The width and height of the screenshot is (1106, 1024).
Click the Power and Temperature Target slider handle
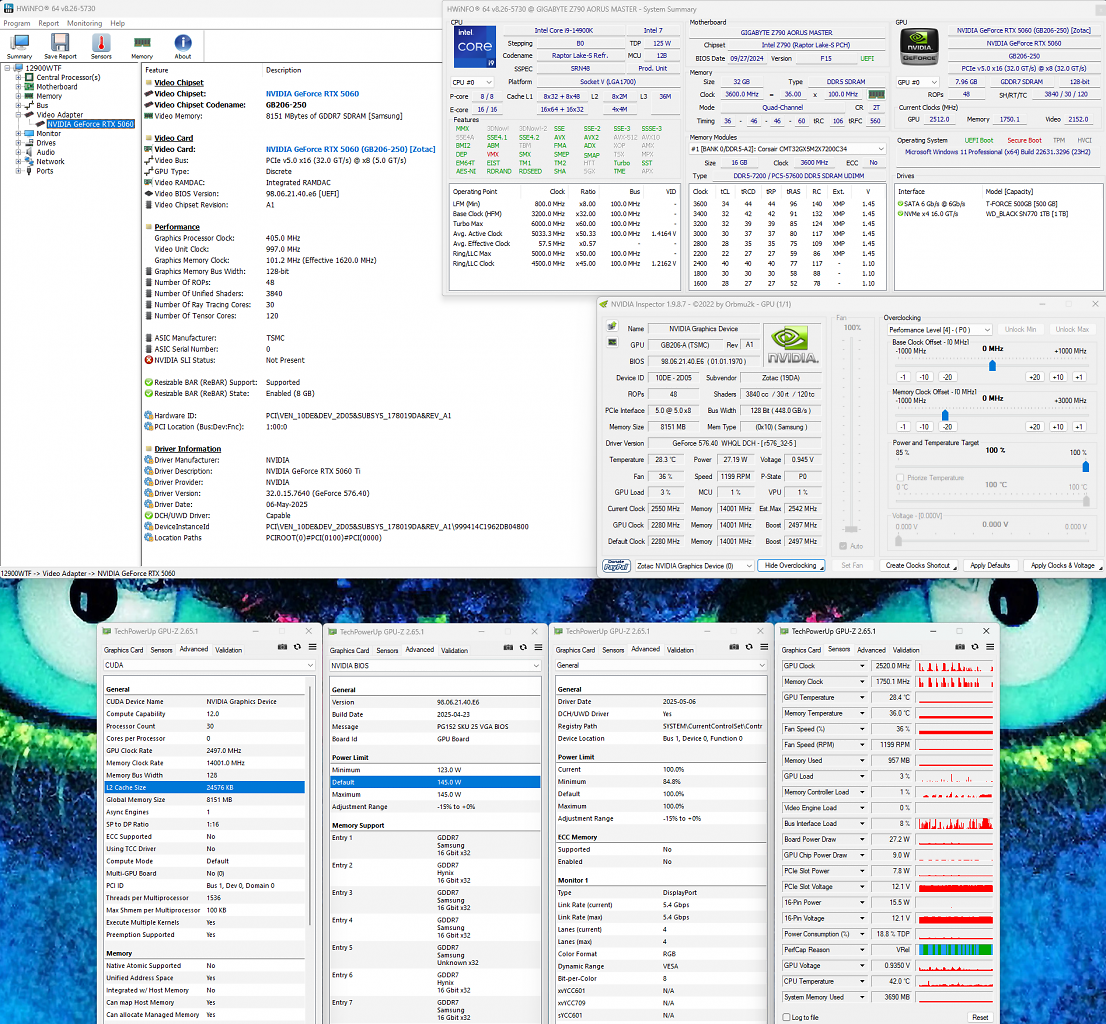[1086, 466]
